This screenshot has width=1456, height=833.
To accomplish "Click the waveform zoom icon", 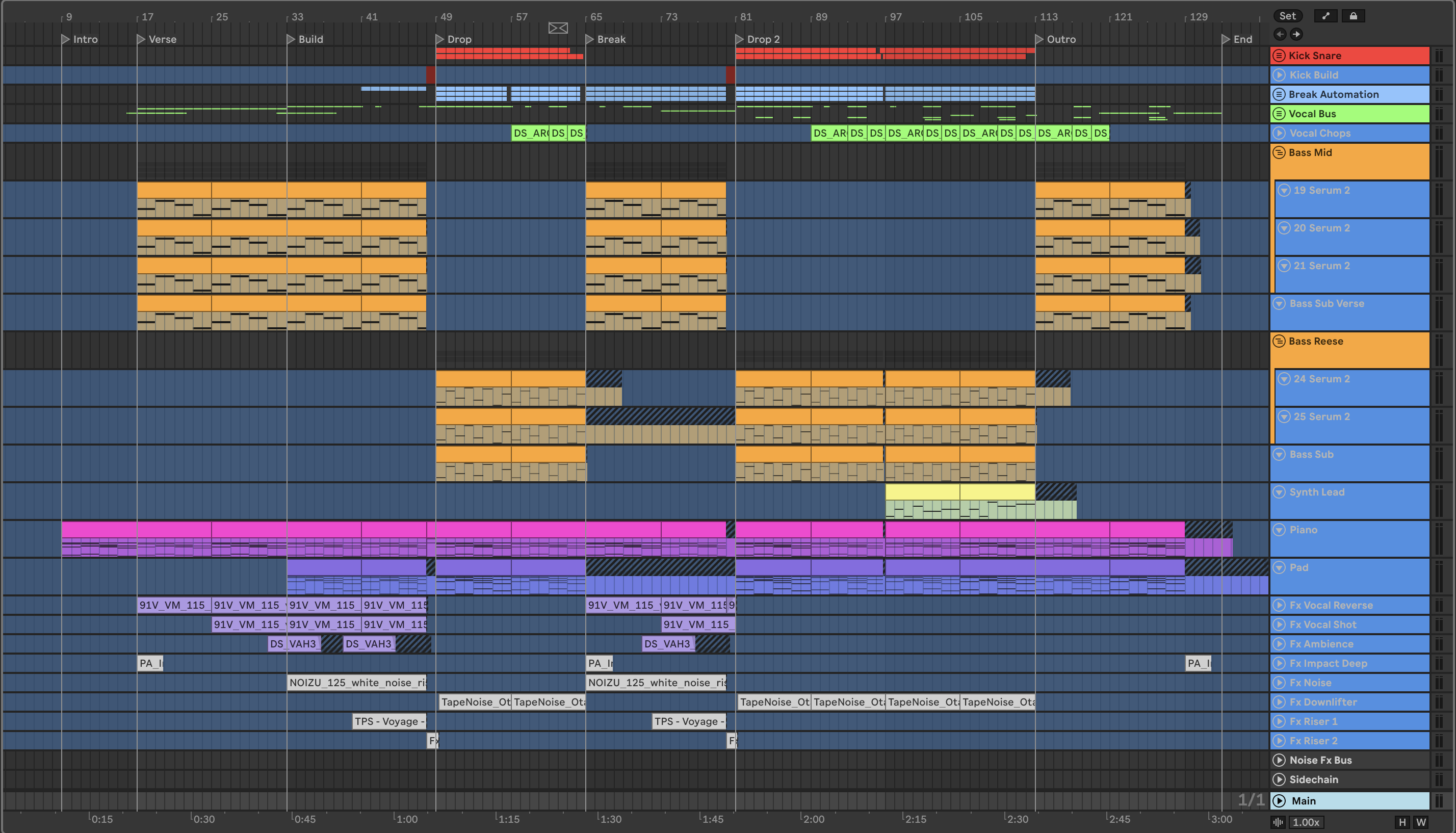I will pyautogui.click(x=1278, y=822).
